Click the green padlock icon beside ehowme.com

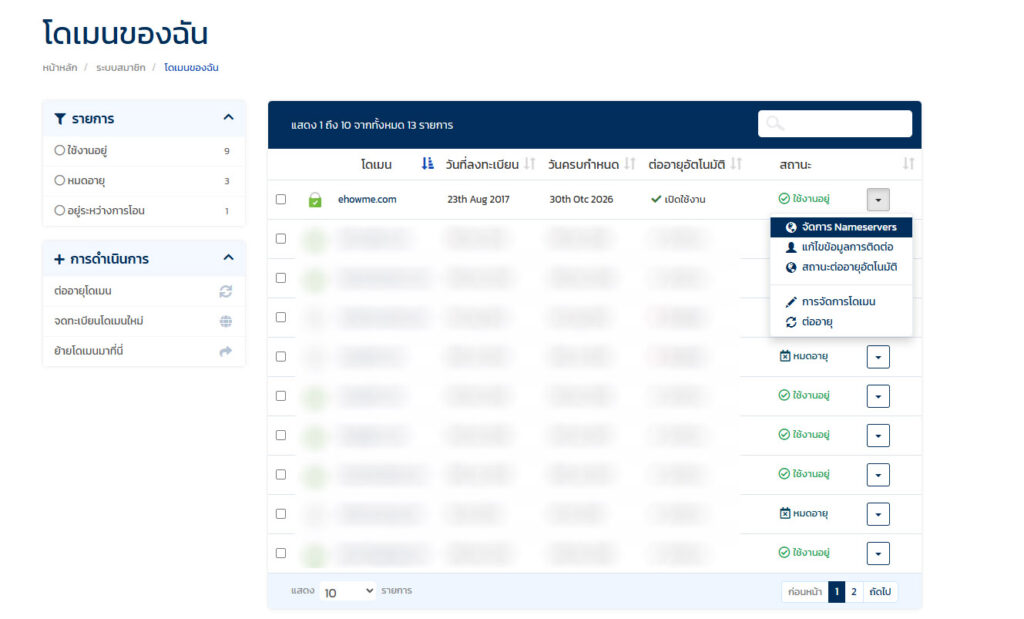pos(315,200)
